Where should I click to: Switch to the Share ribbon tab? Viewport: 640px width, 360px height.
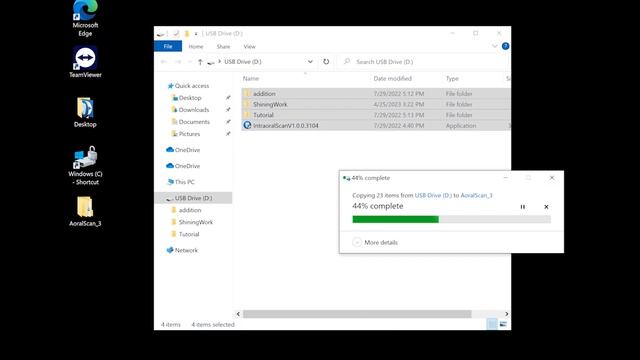point(223,47)
